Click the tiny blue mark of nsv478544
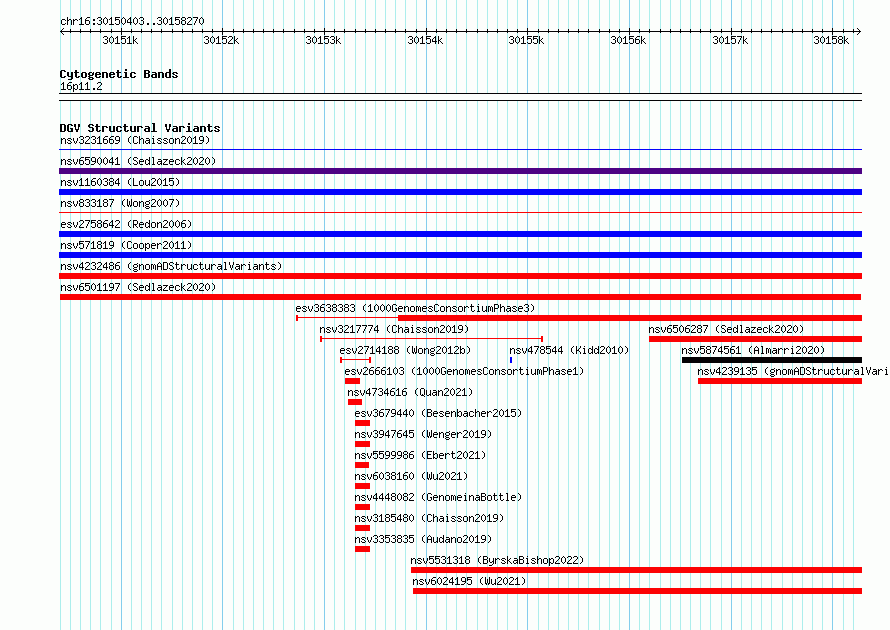 511,360
